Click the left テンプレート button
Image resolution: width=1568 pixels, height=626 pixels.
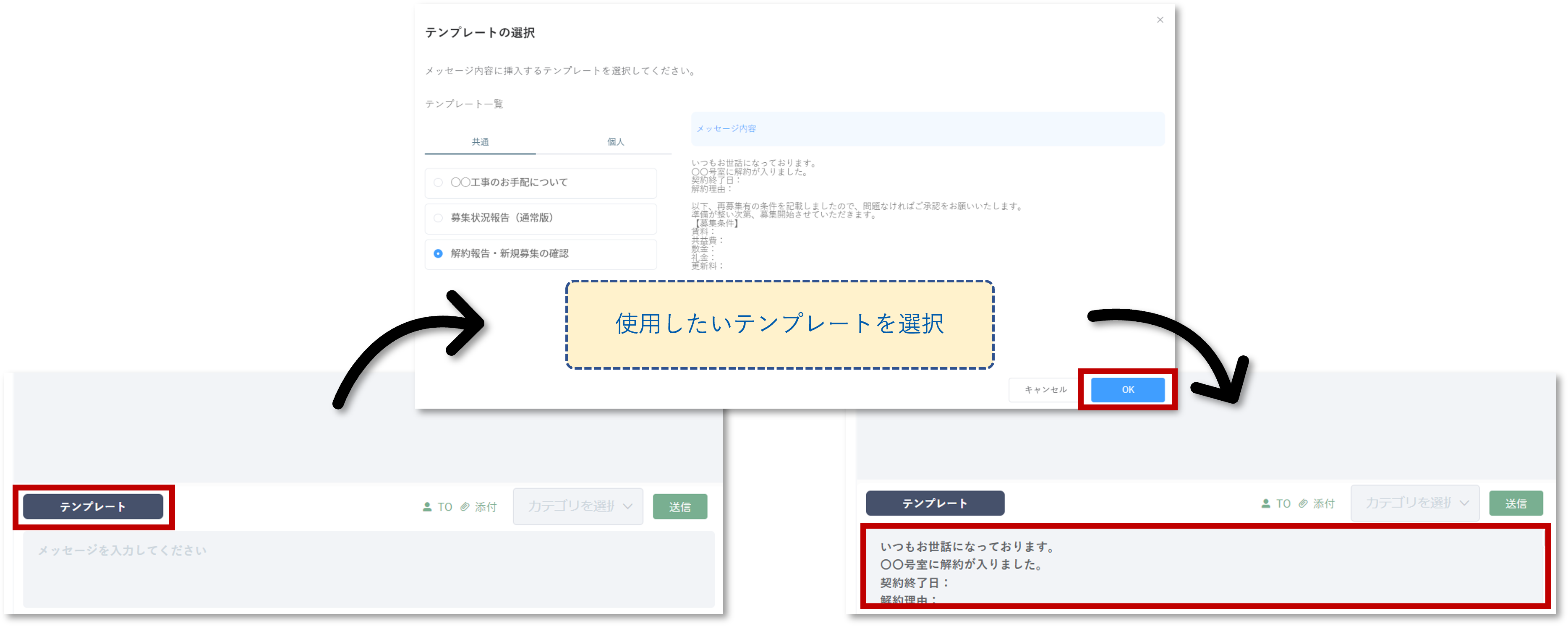tap(93, 507)
